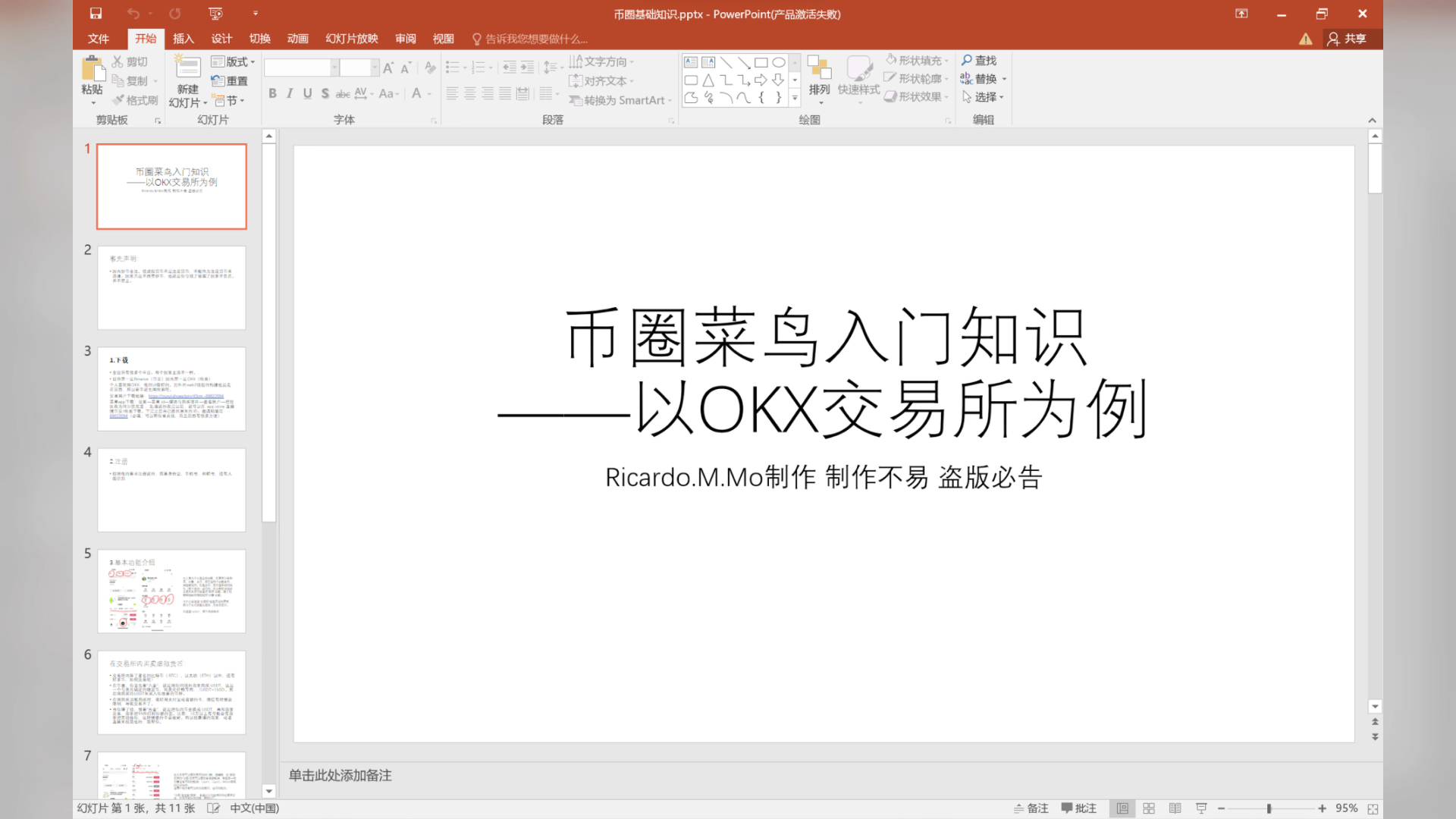This screenshot has width=1456, height=819.
Task: Click the Arrange (排列) icon
Action: (819, 67)
